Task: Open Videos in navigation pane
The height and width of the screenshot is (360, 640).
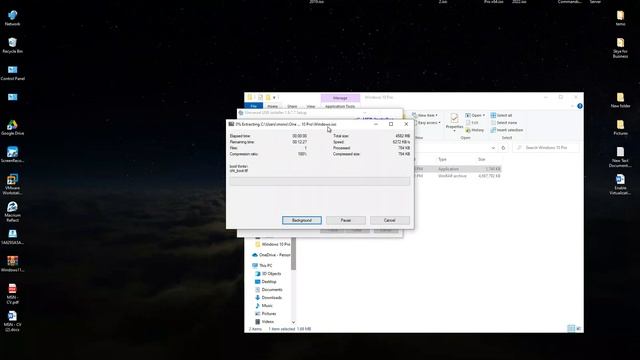Action: [x=264, y=321]
